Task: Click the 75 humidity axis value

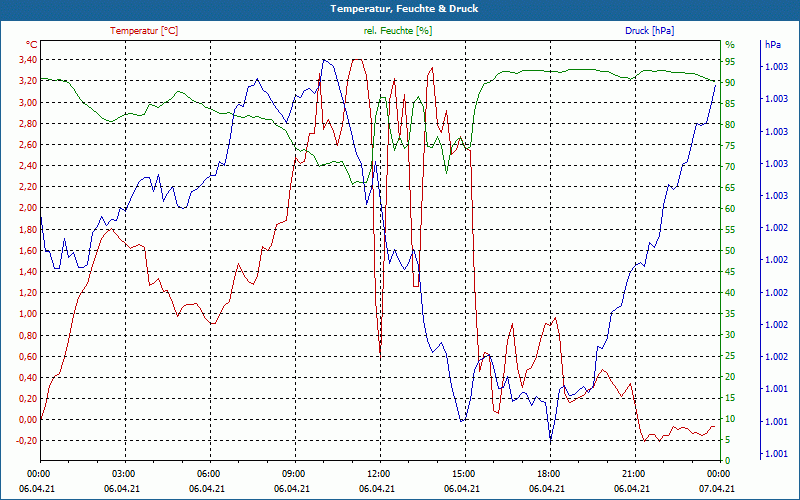Action: [x=730, y=146]
